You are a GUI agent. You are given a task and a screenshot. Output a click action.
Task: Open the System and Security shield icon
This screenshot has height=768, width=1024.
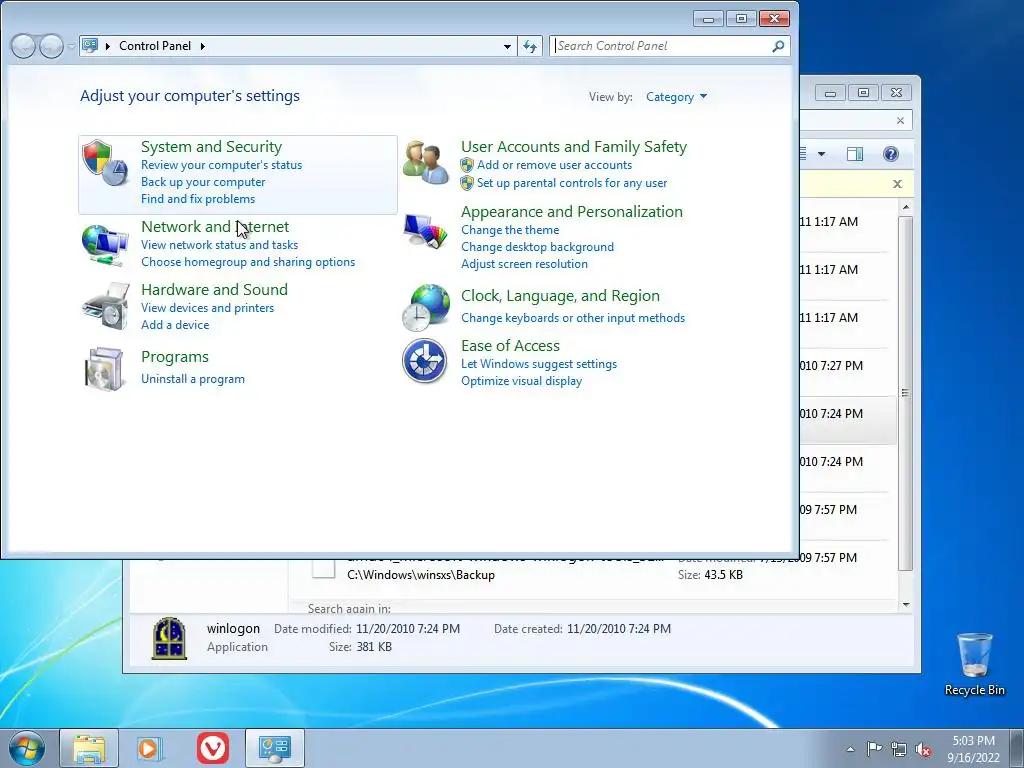click(104, 163)
